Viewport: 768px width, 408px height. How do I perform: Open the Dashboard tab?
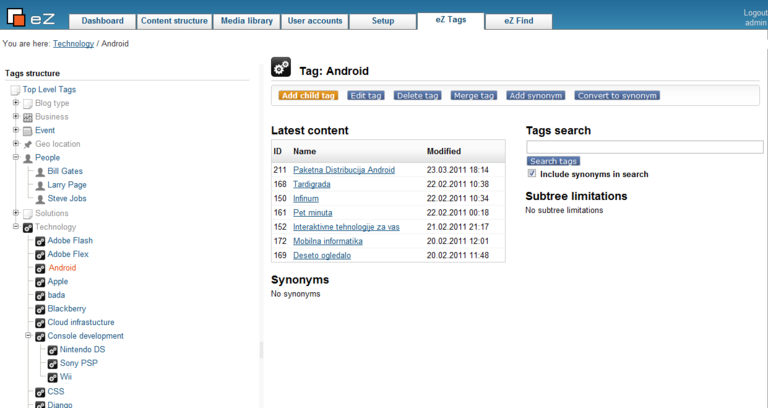(102, 21)
